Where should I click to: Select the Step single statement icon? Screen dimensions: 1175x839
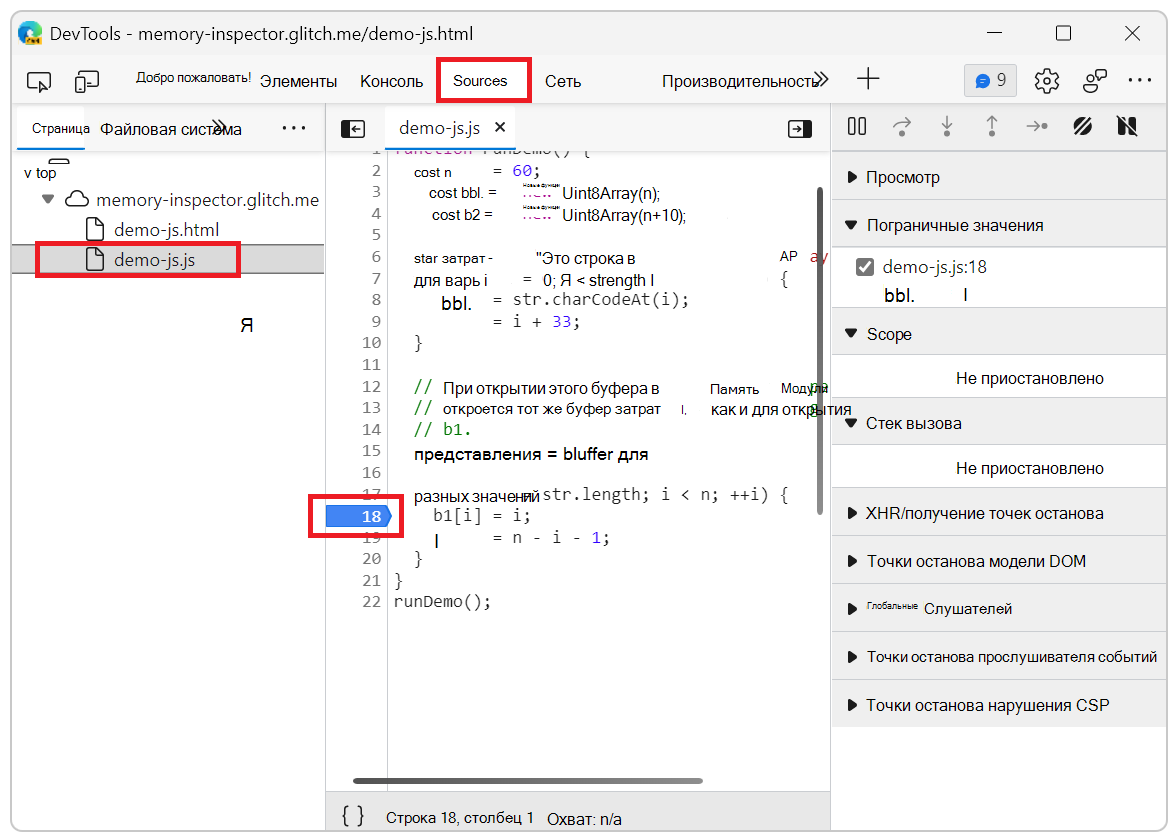[1037, 126]
